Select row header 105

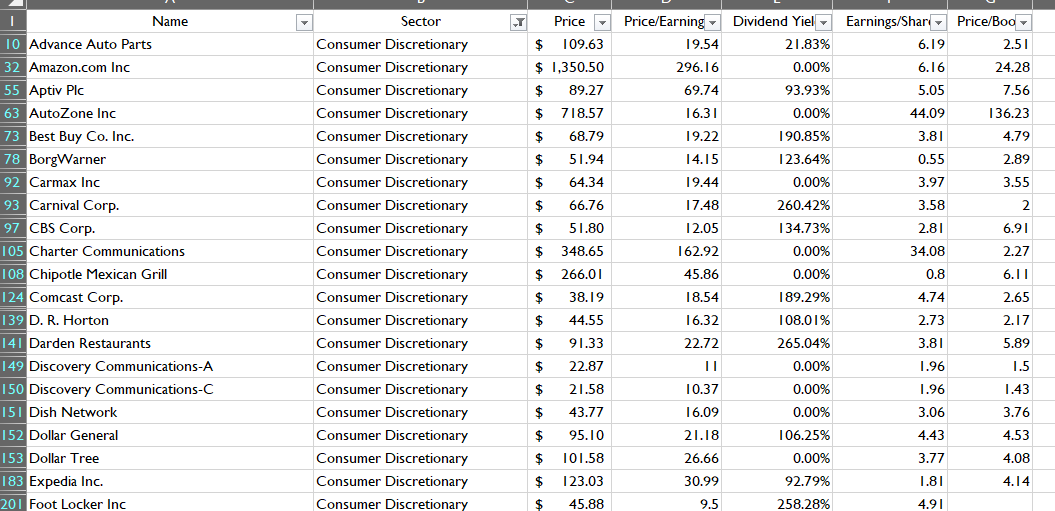pyautogui.click(x=13, y=251)
